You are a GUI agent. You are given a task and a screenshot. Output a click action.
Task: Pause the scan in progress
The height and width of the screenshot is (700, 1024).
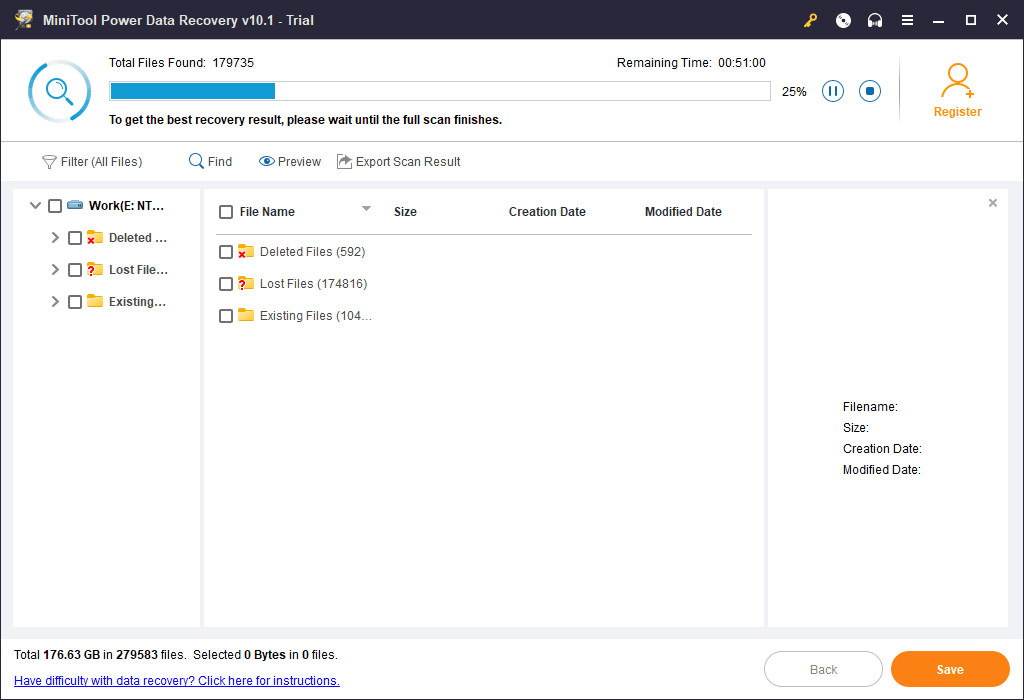pyautogui.click(x=833, y=91)
